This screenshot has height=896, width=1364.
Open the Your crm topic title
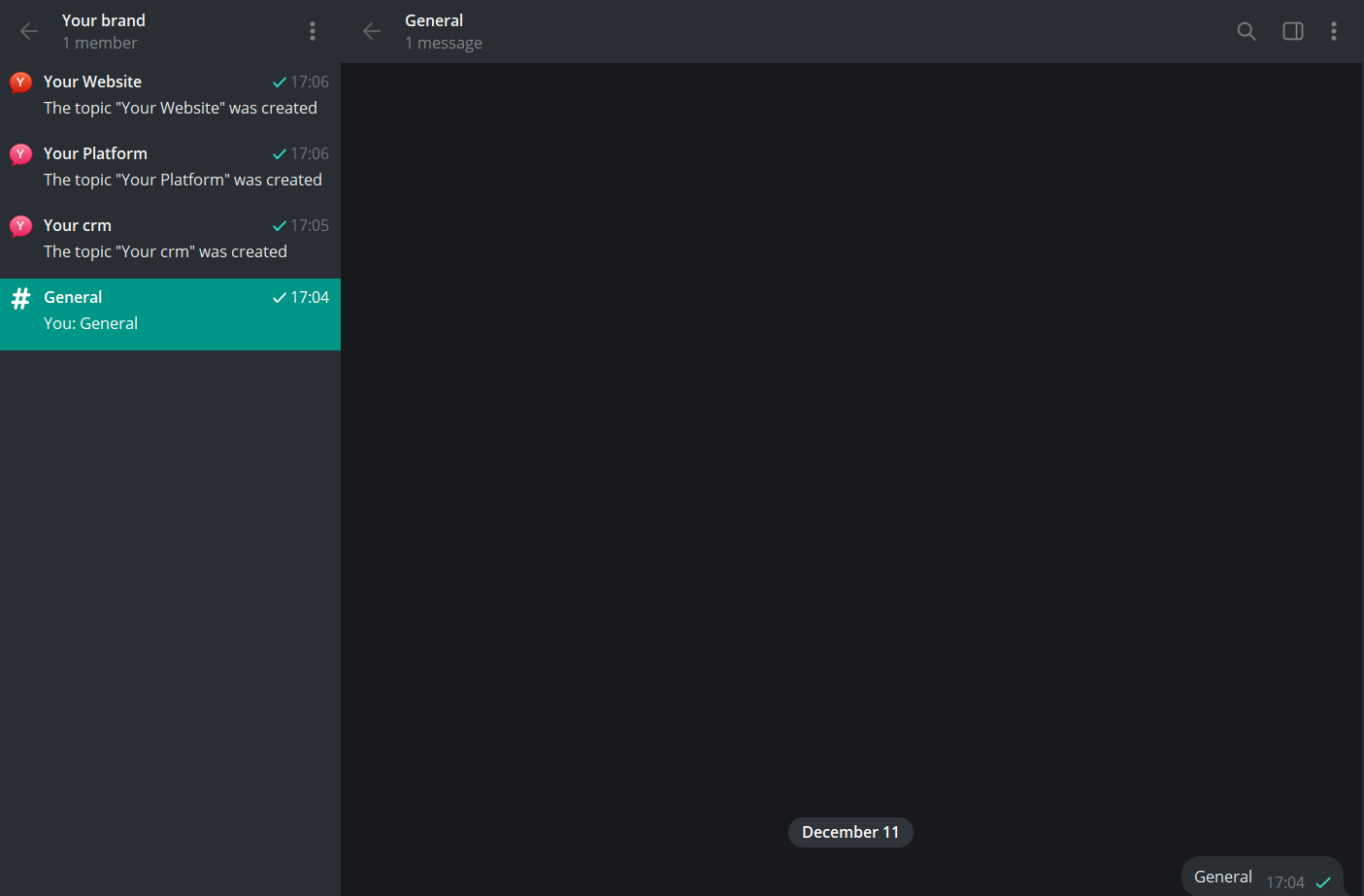coord(78,225)
